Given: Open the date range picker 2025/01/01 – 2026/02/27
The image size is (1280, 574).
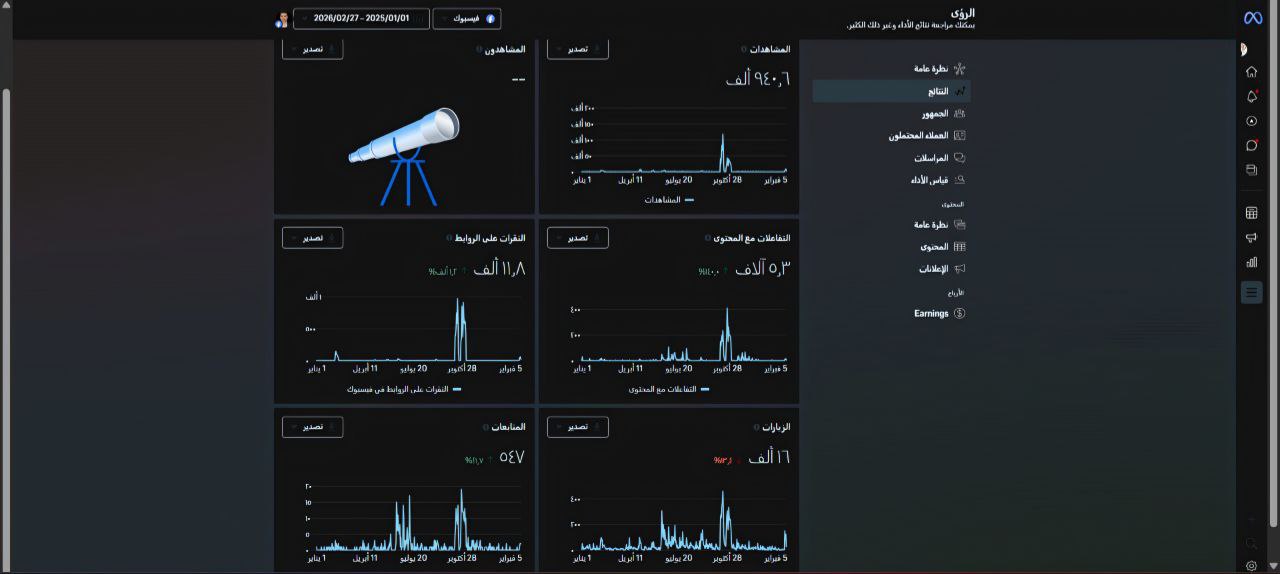Looking at the screenshot, I should [x=361, y=18].
